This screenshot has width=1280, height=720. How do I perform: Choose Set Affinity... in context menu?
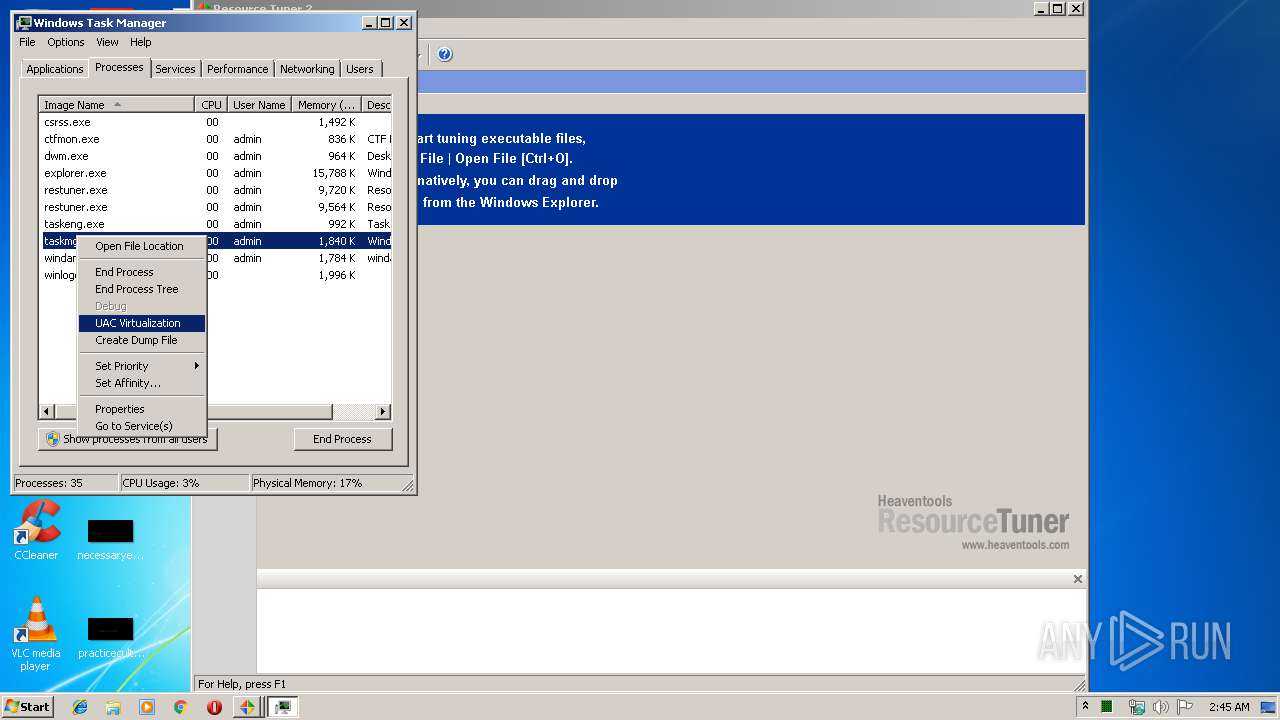point(141,383)
